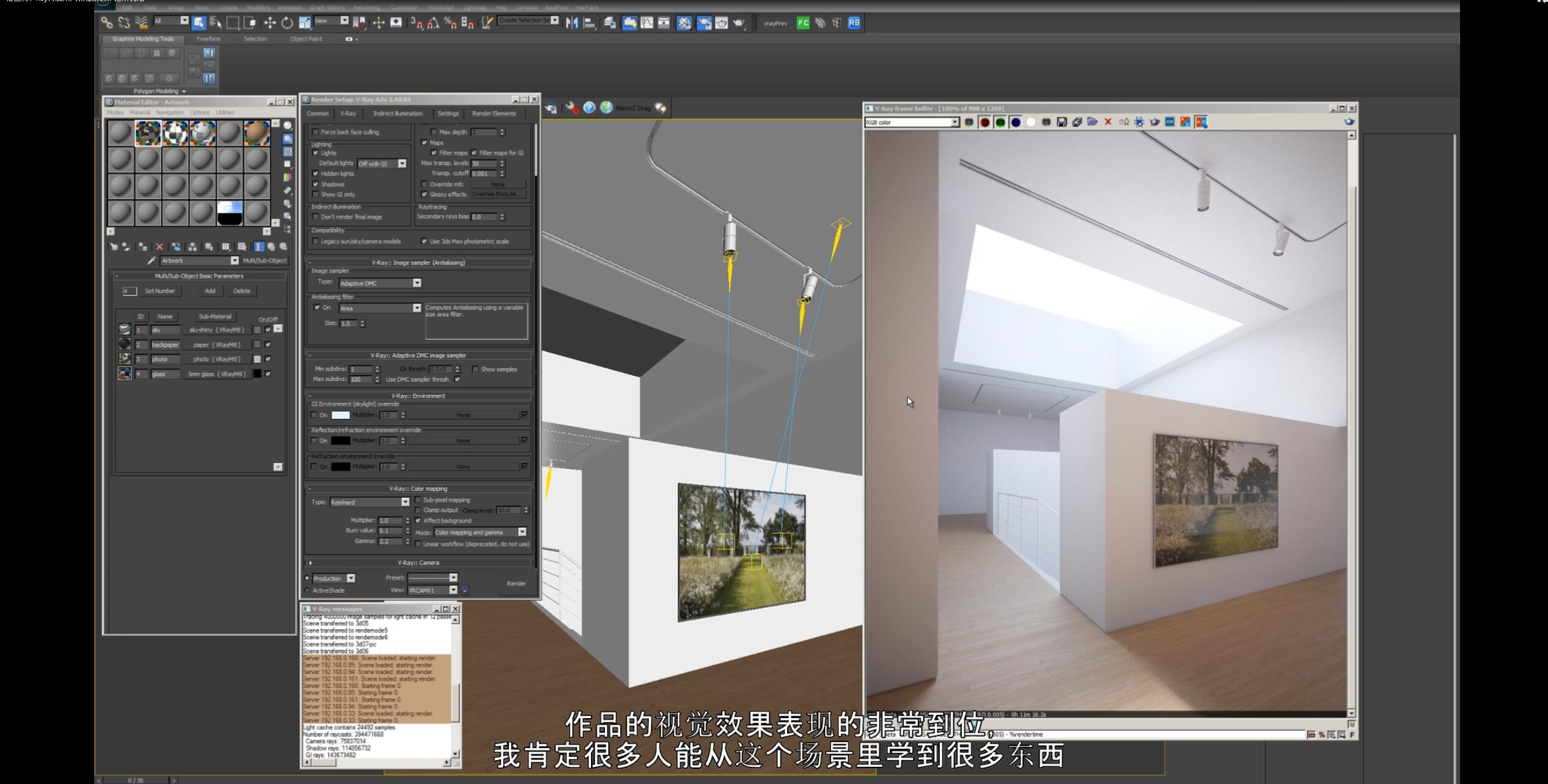Pick GI Environment skylight color swatch
1548x784 pixels.
[340, 416]
